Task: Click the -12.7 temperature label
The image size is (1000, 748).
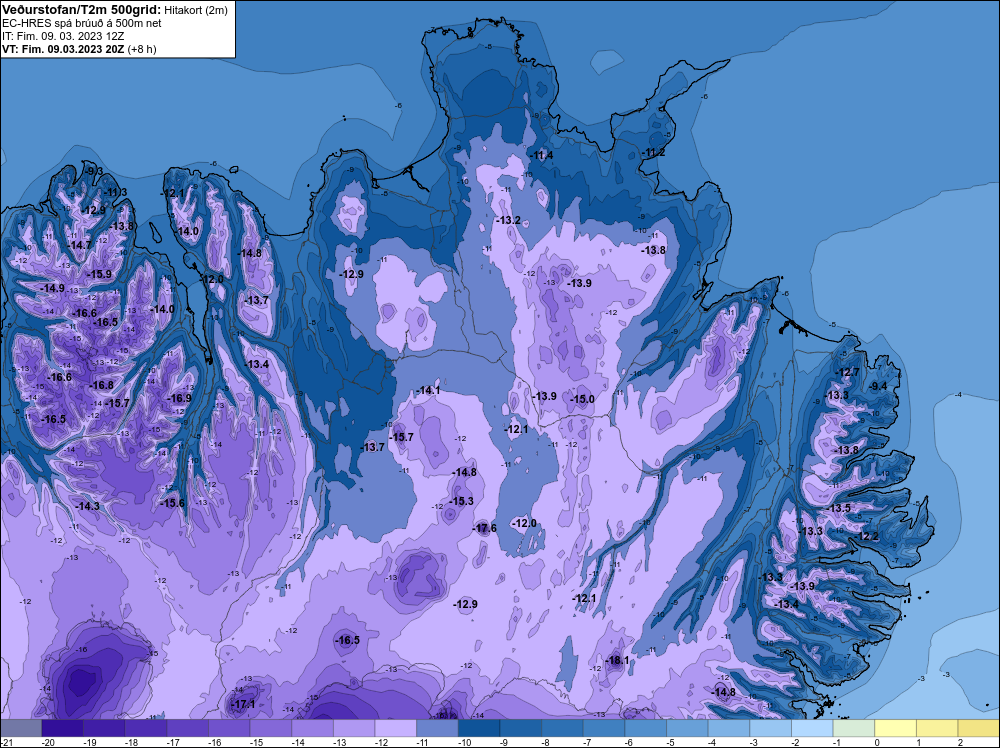Action: (848, 372)
